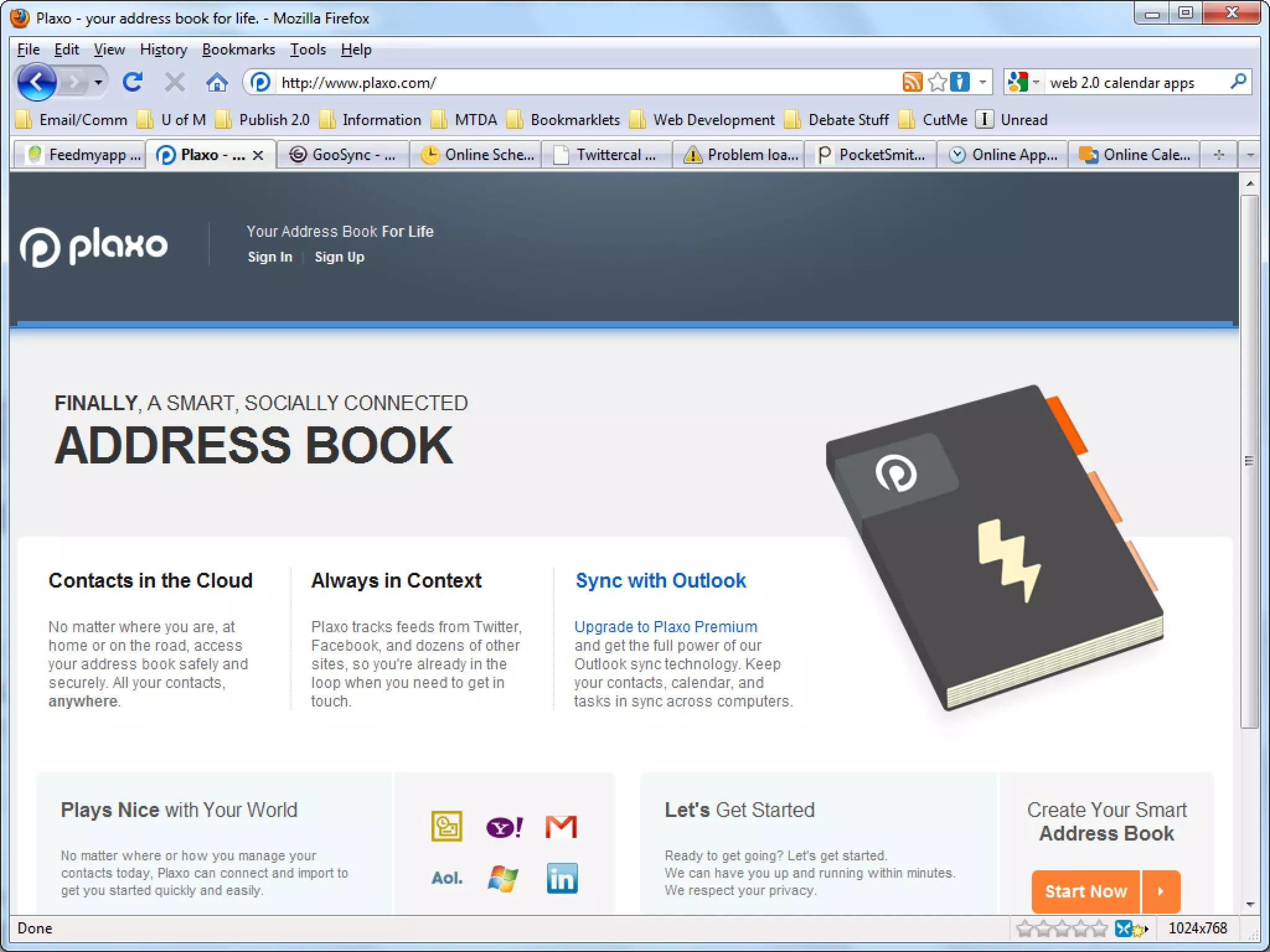Click the Yahoo! icon on the page
Viewport: 1270px width, 952px height.
504,826
